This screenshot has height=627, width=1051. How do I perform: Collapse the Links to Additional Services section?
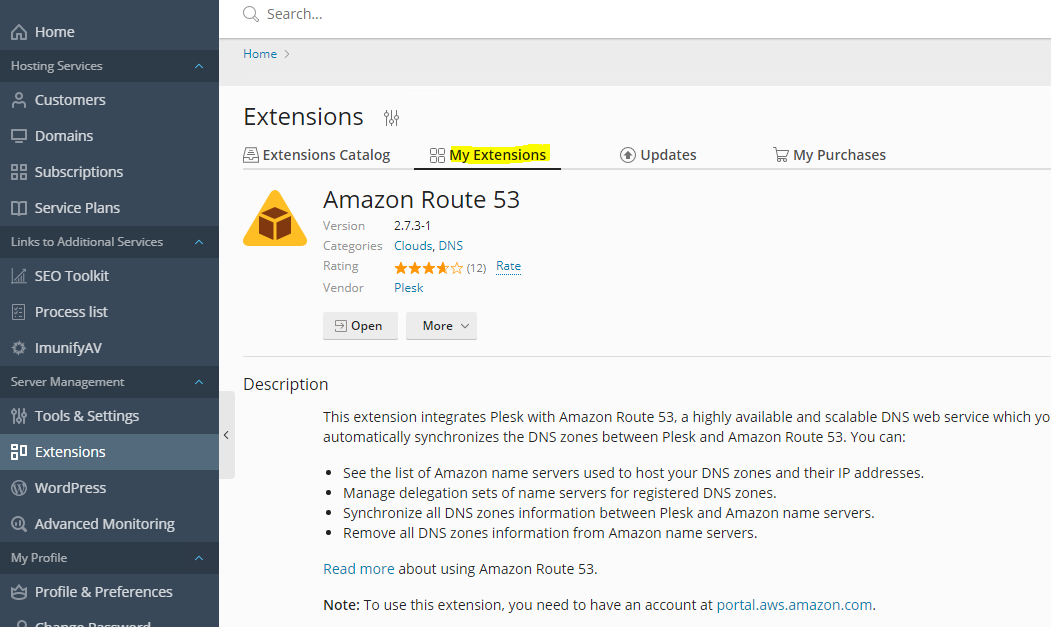(199, 242)
